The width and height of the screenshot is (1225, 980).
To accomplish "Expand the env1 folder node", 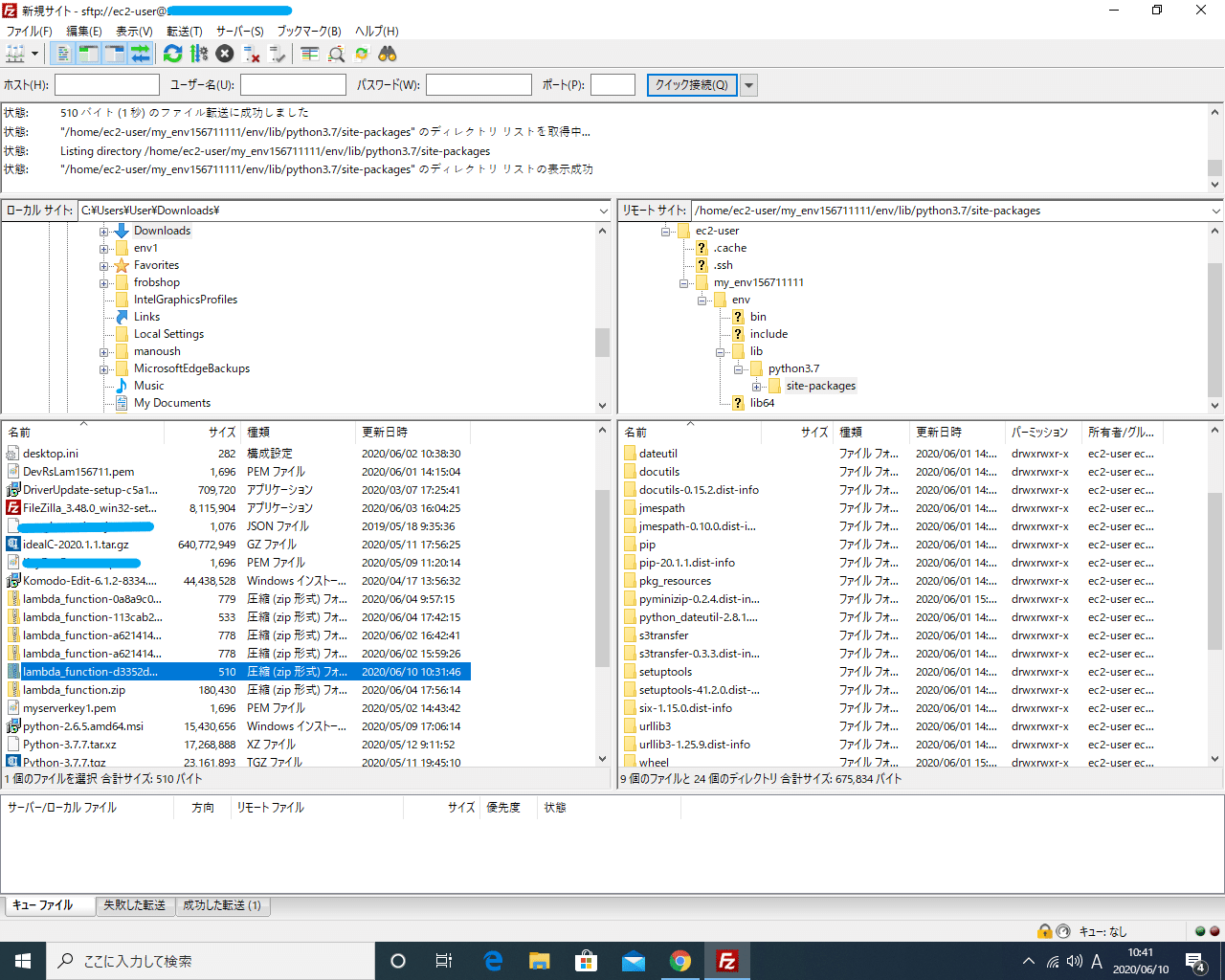I will (x=103, y=248).
